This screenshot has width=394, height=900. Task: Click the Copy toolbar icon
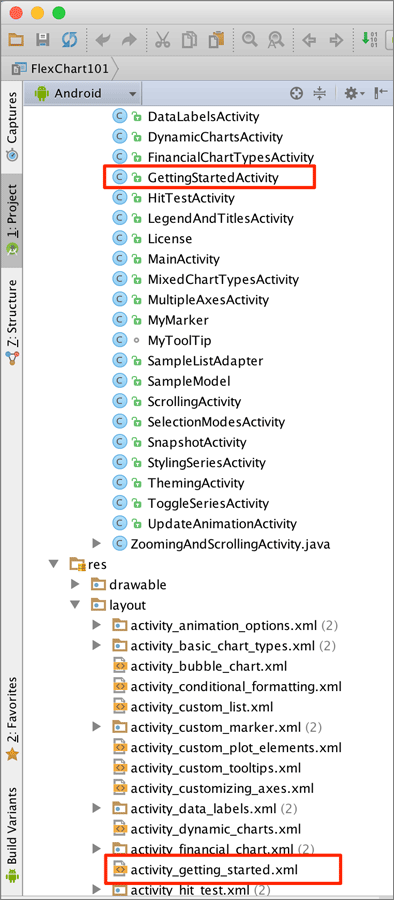189,40
